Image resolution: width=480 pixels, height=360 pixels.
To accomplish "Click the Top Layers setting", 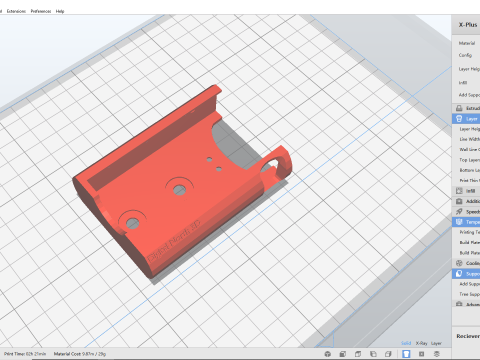I will click(x=469, y=160).
